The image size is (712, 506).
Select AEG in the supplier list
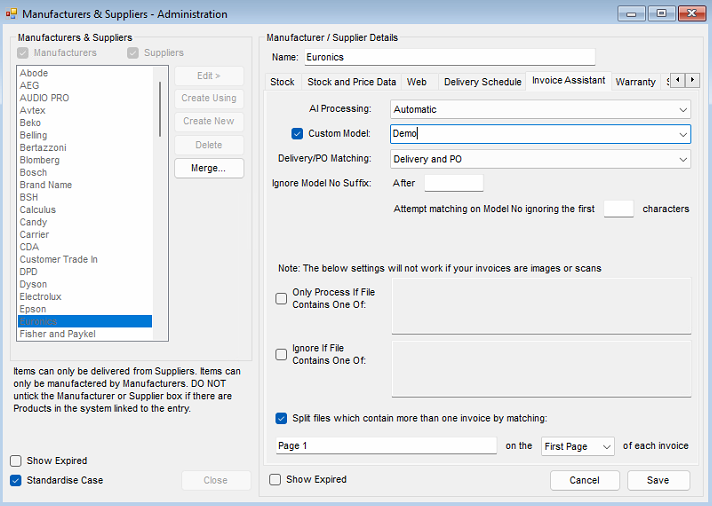pyautogui.click(x=85, y=85)
